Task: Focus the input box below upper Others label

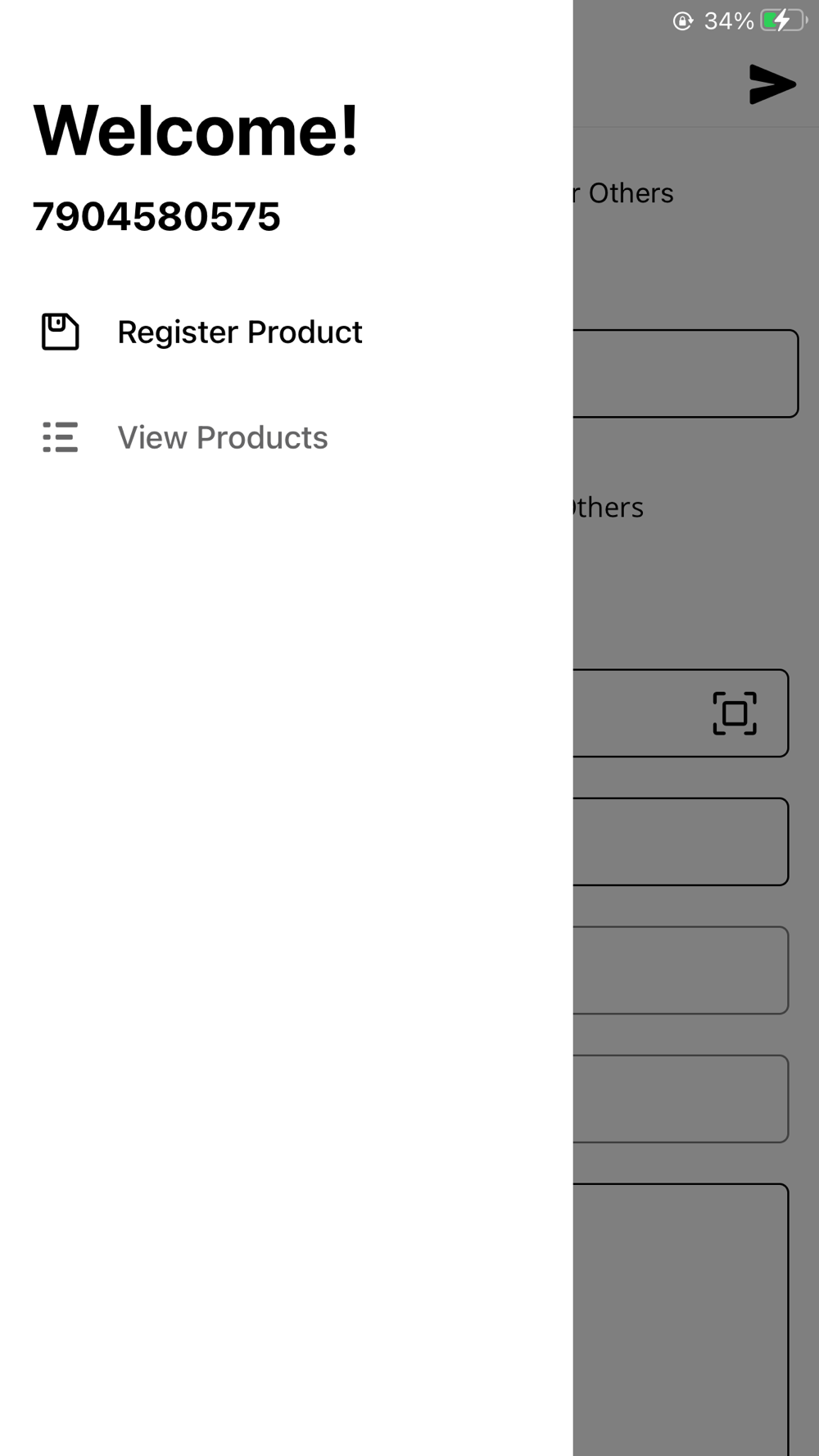Action: [684, 373]
